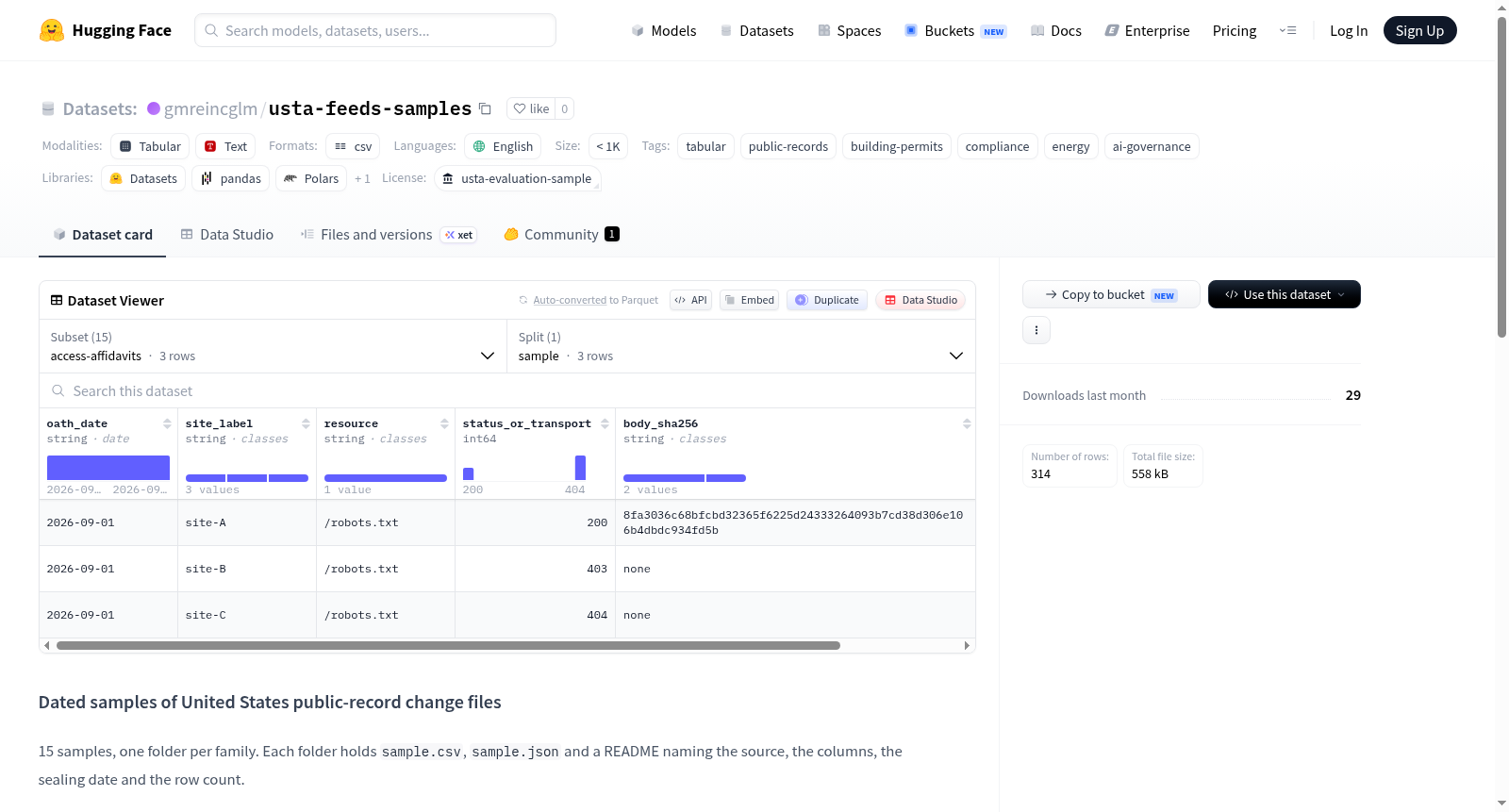Click the compliance tag

coord(997,146)
